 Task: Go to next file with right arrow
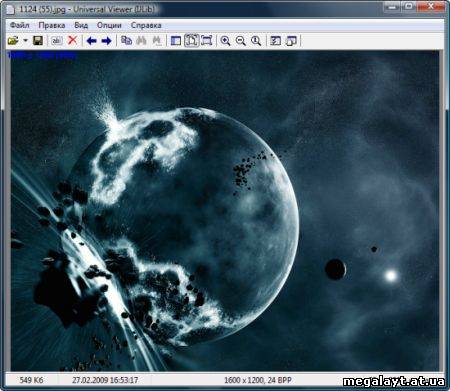click(x=106, y=41)
